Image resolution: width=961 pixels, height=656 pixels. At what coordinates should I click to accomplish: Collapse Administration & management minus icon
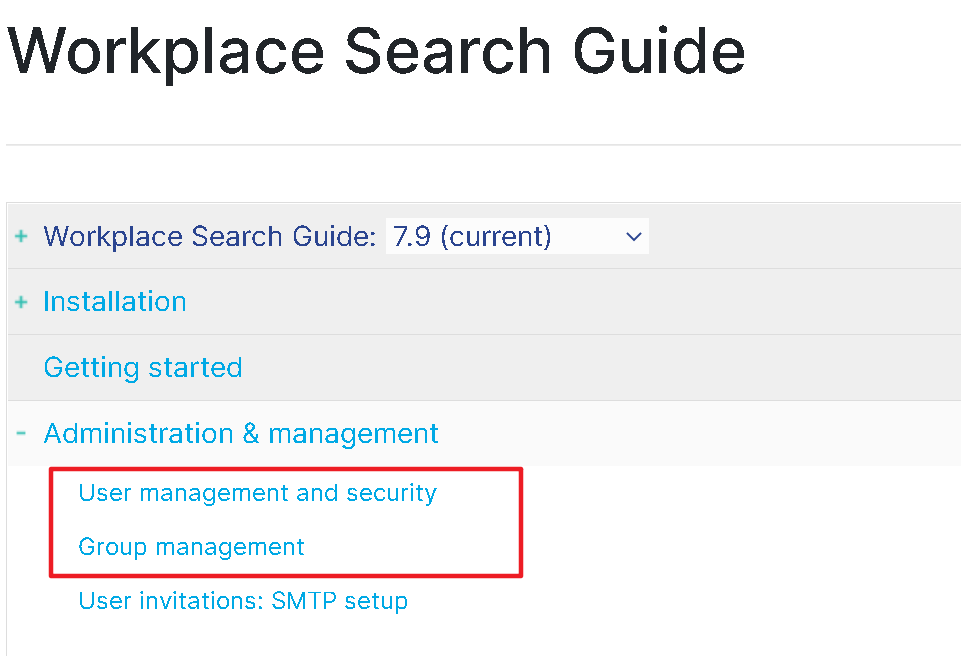[x=21, y=434]
